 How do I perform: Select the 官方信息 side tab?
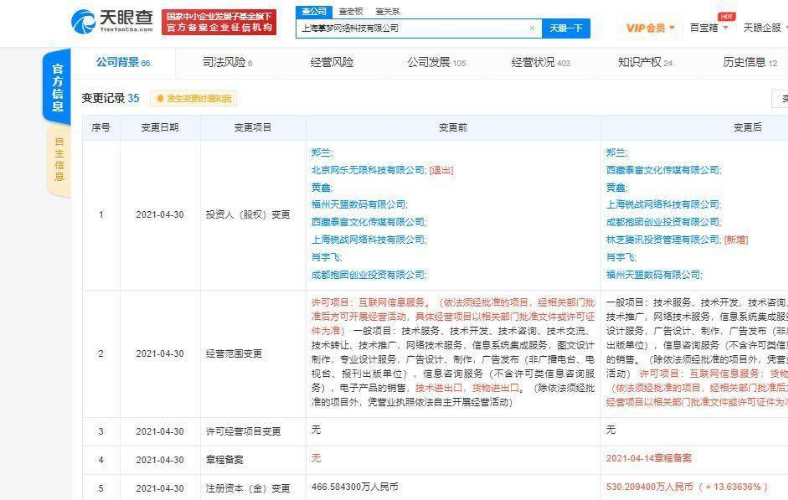click(x=57, y=87)
